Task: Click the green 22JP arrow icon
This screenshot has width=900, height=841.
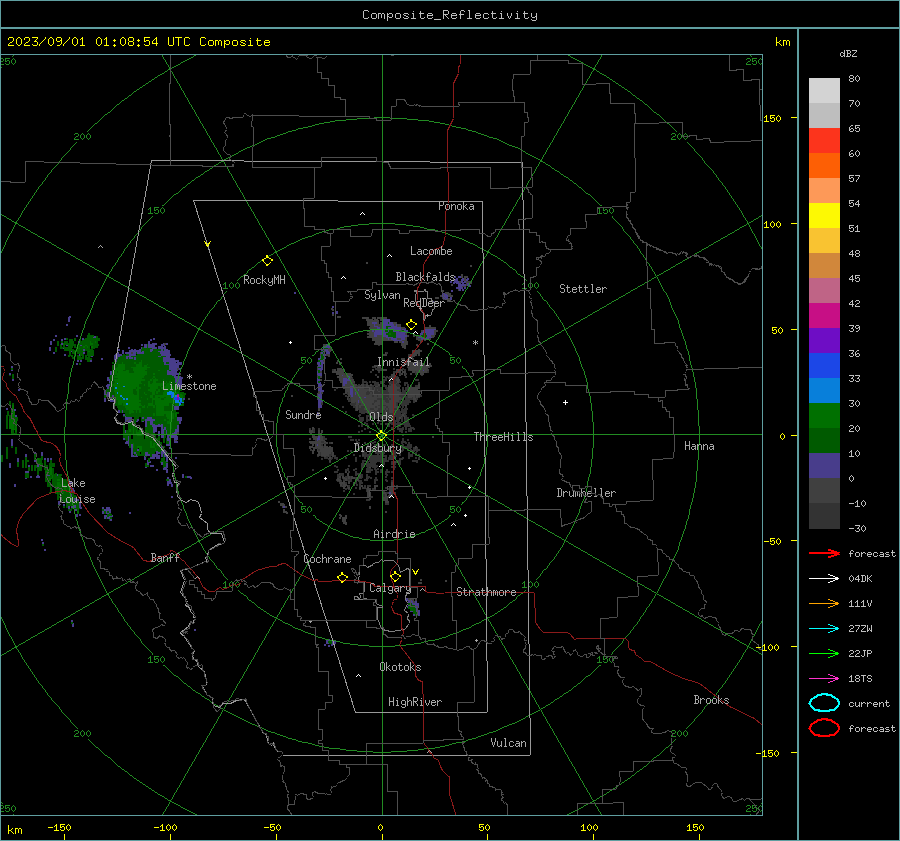Action: pos(824,653)
